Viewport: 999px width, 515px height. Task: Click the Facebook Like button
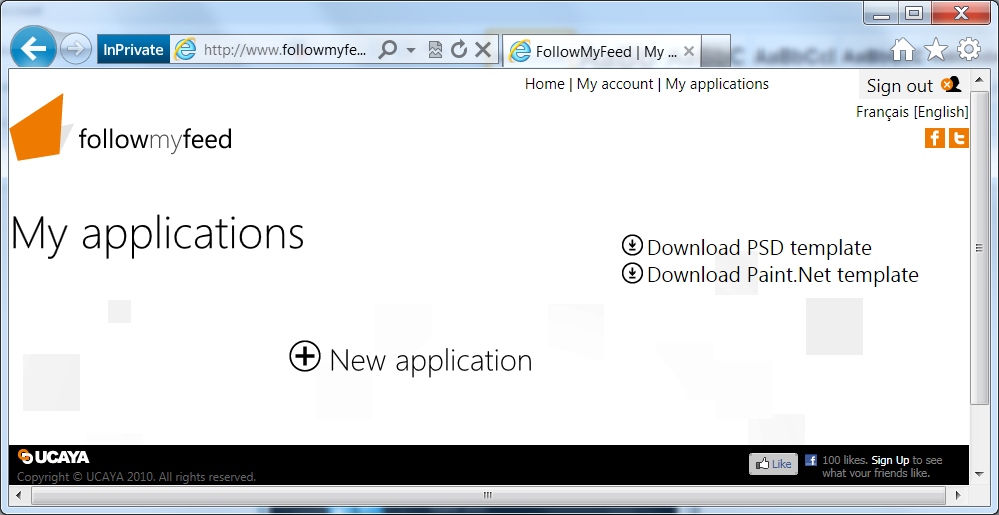(x=773, y=464)
